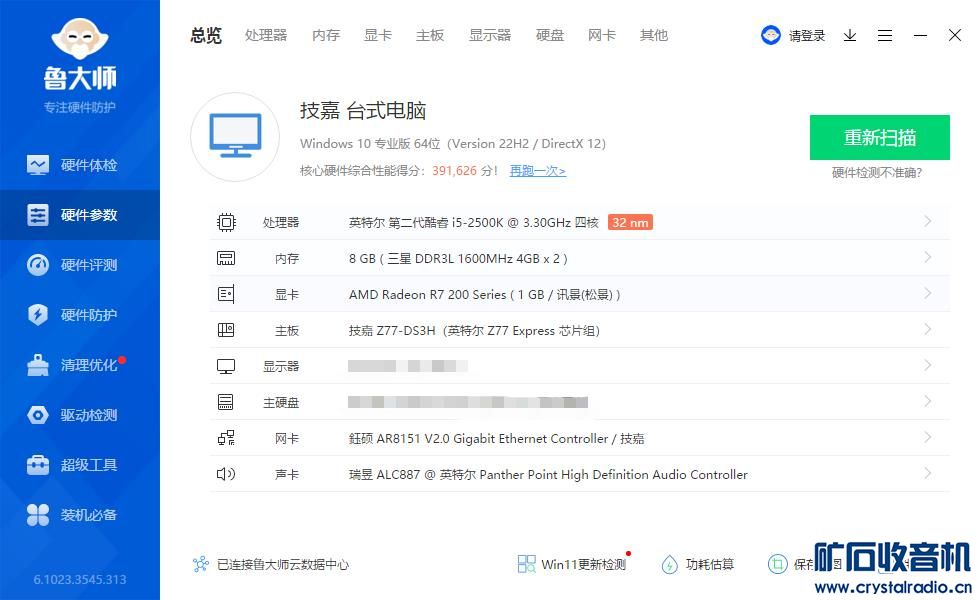The width and height of the screenshot is (980, 600).
Task: Expand the 主板 row chevron
Action: click(x=928, y=329)
